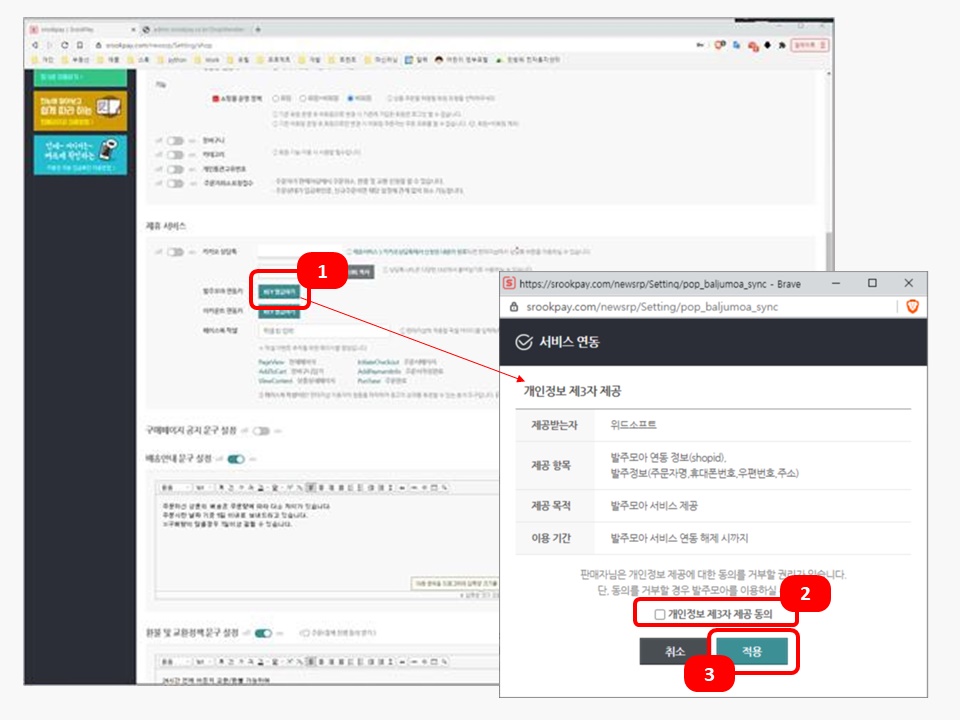
Task: Click the 취소 button in popup
Action: (x=674, y=651)
